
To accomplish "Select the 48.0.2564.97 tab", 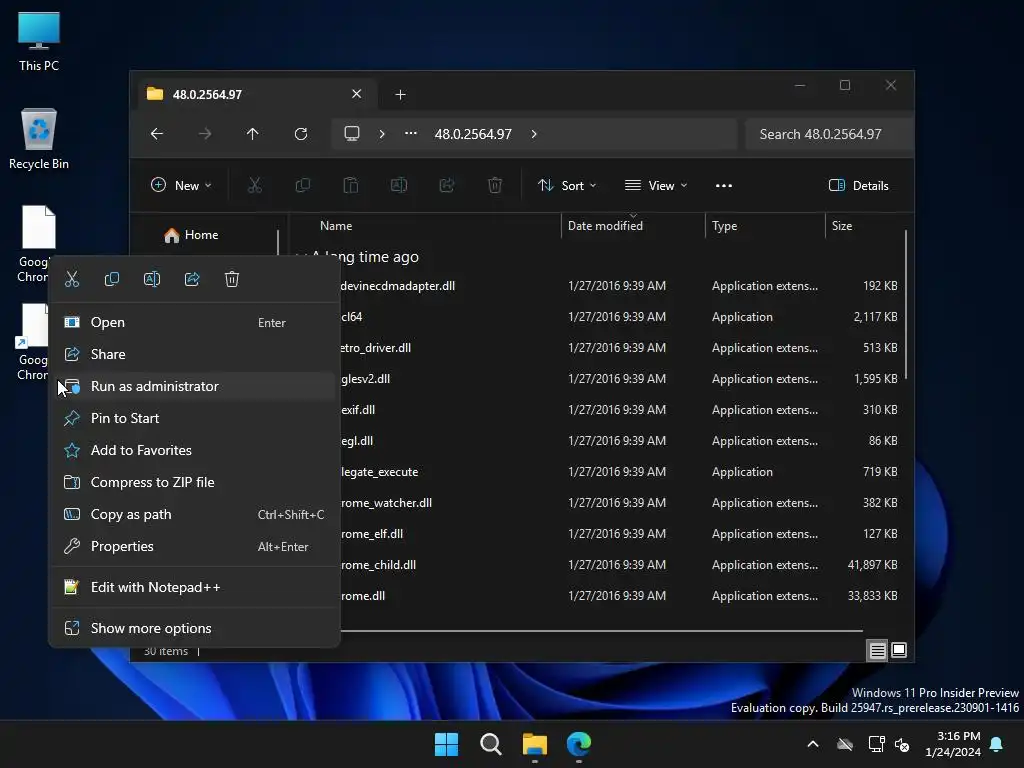I will (257, 94).
